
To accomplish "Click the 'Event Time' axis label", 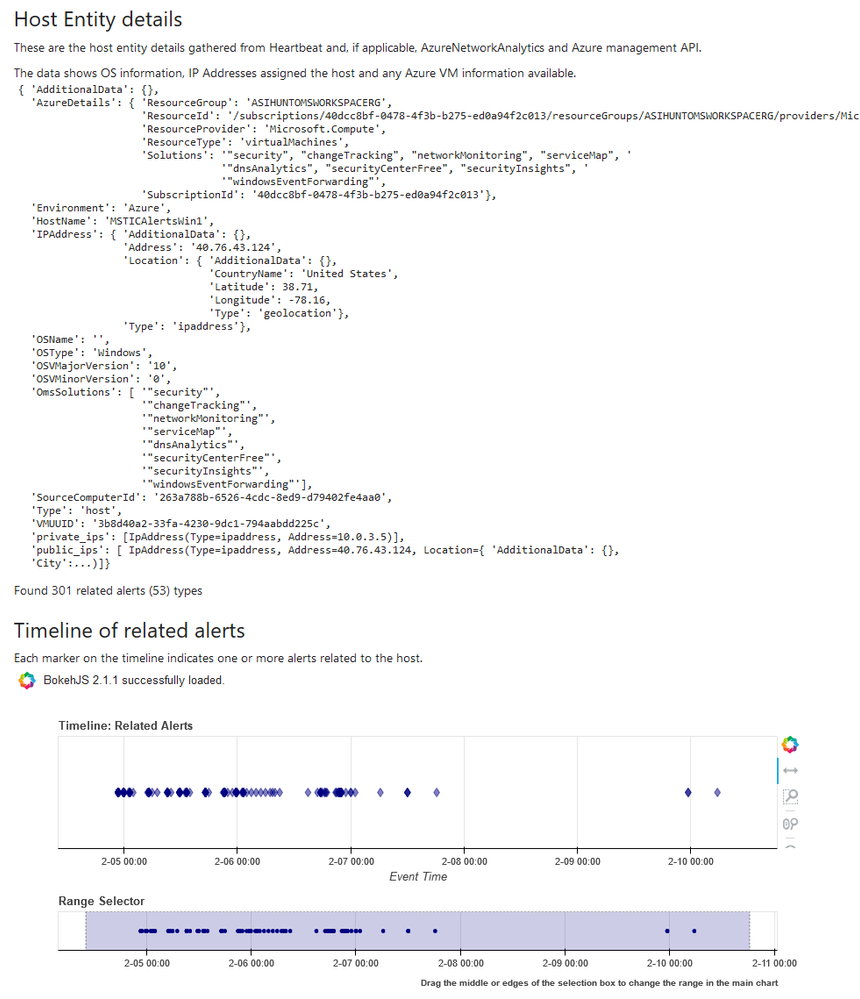I will pos(418,877).
